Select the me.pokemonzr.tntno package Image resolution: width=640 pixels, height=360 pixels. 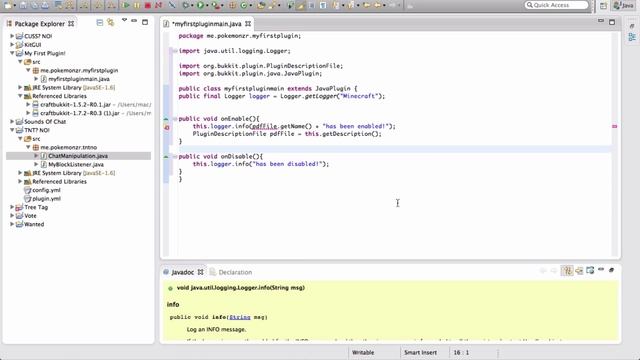pyautogui.click(x=68, y=147)
